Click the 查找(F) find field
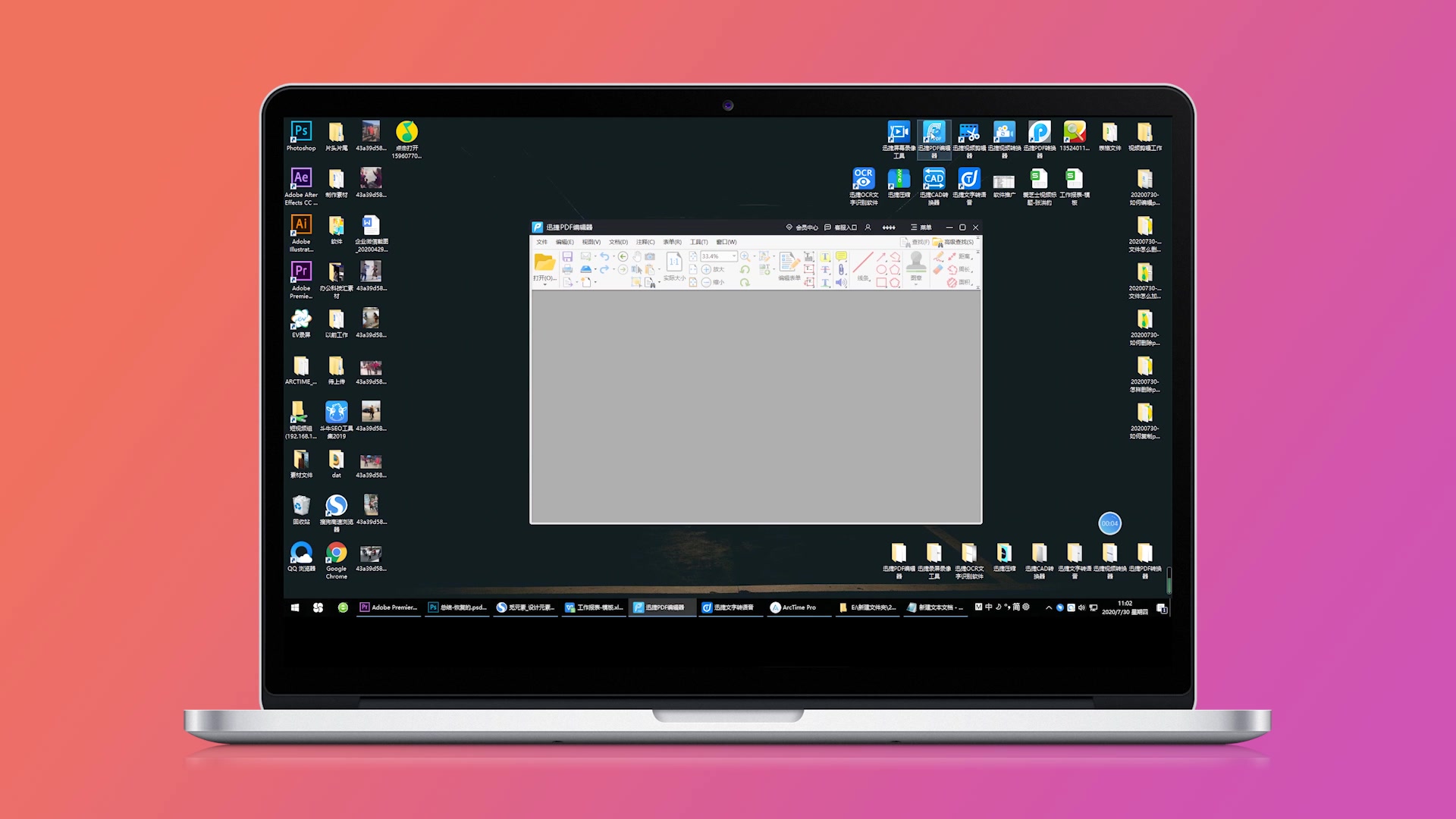 pyautogui.click(x=916, y=242)
